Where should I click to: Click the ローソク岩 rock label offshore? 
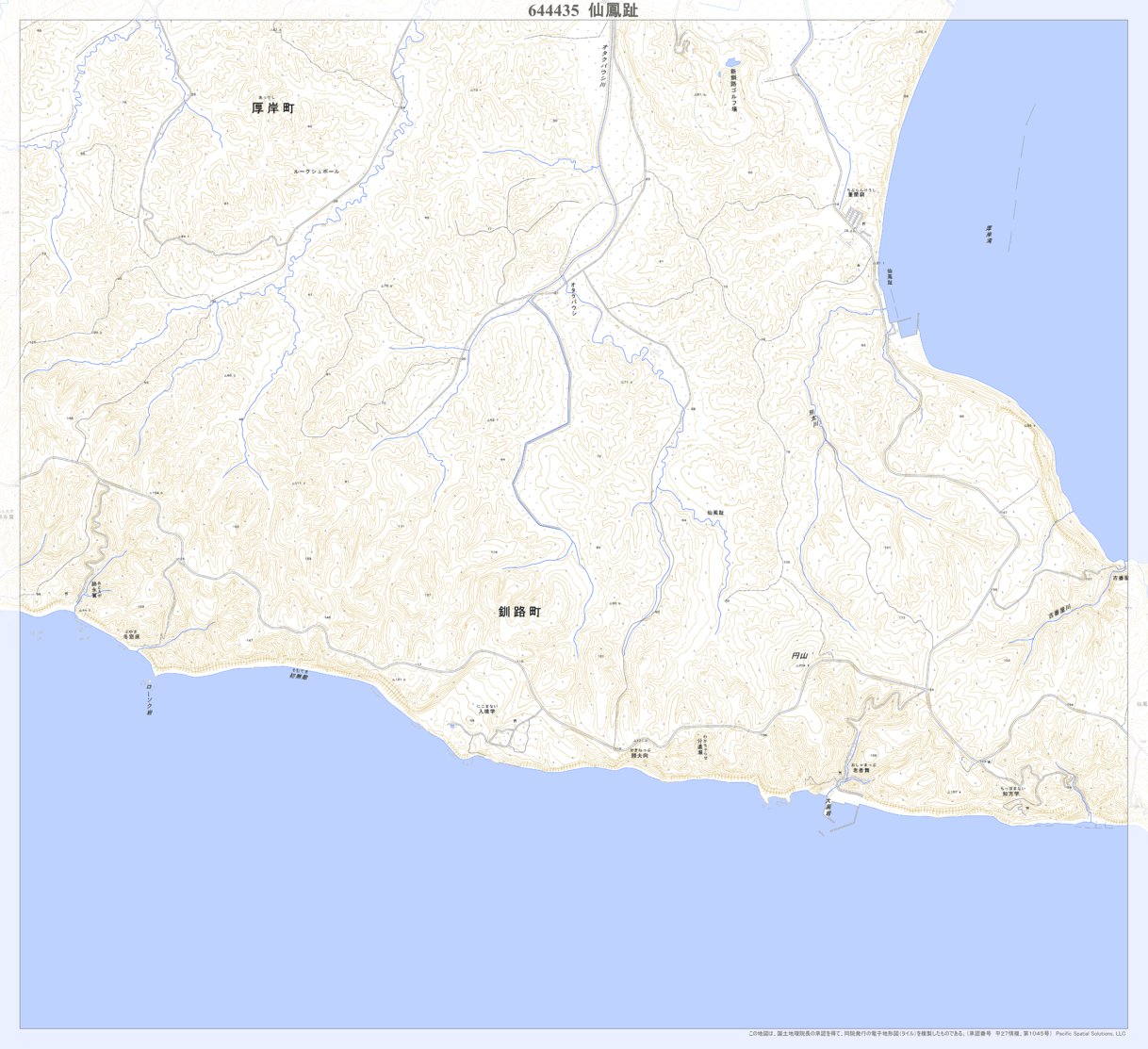pyautogui.click(x=149, y=699)
